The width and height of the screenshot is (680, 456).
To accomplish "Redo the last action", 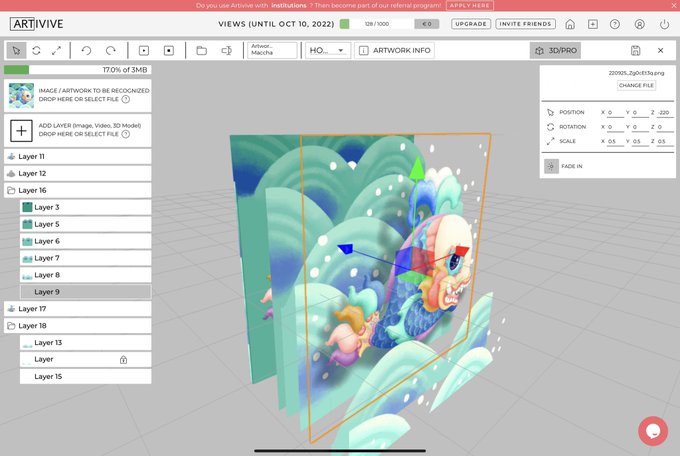I will 111,51.
